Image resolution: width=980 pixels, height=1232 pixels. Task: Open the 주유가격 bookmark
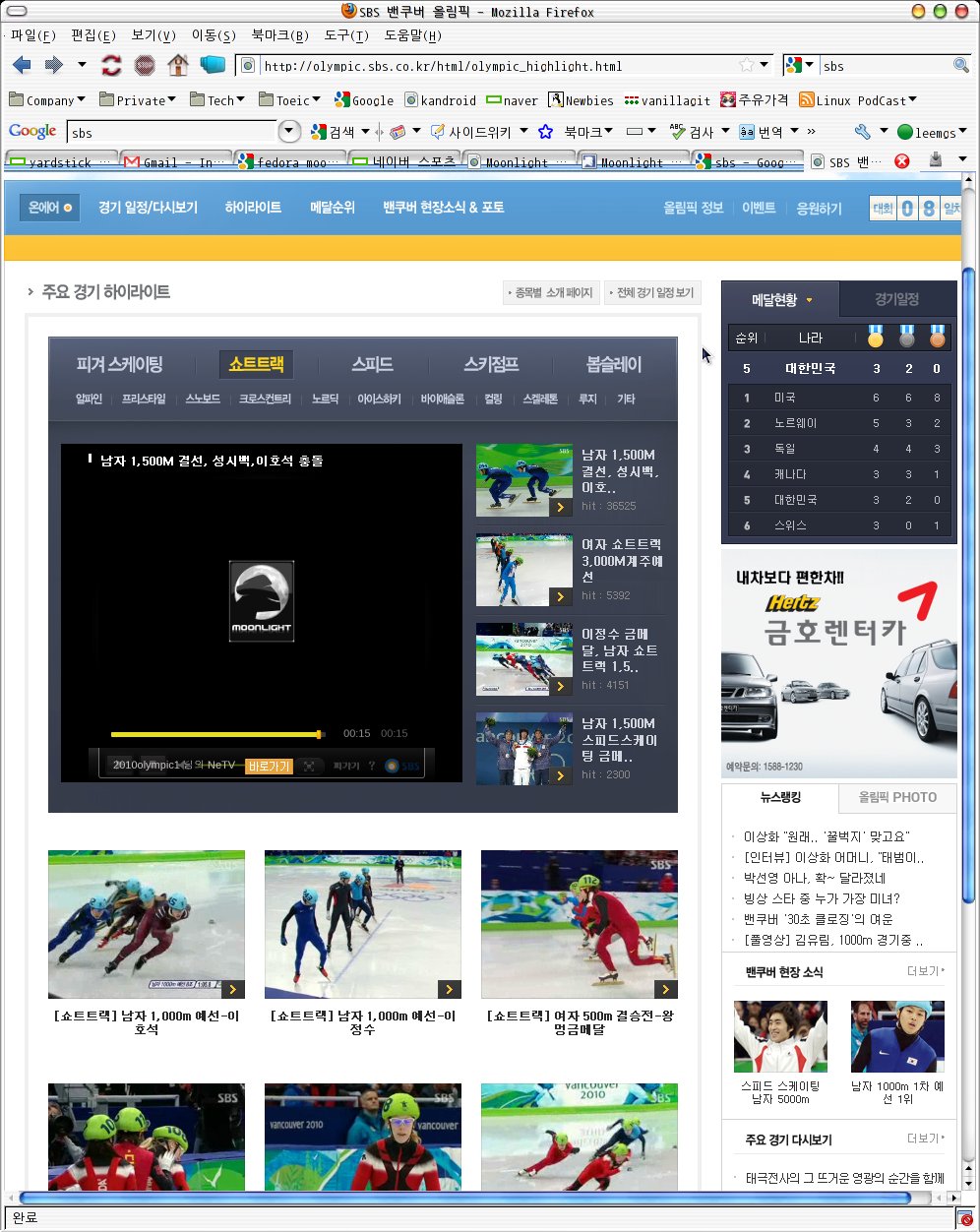tap(754, 99)
